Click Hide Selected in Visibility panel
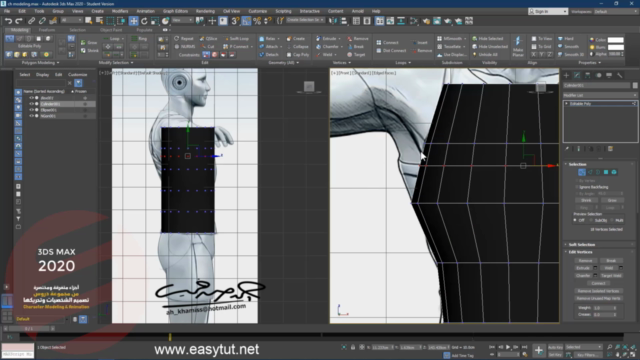The image size is (640, 360). pos(488,38)
